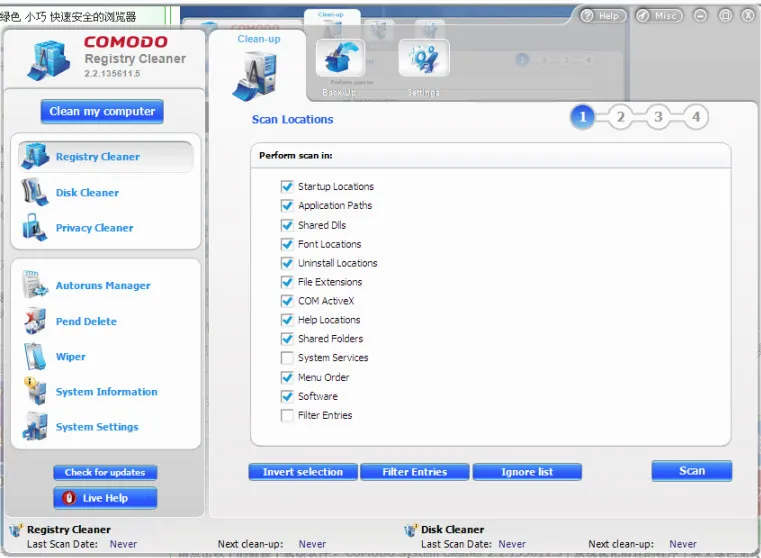761x558 pixels.
Task: Click 'Perform scan in:' header text
Action: 296,155
